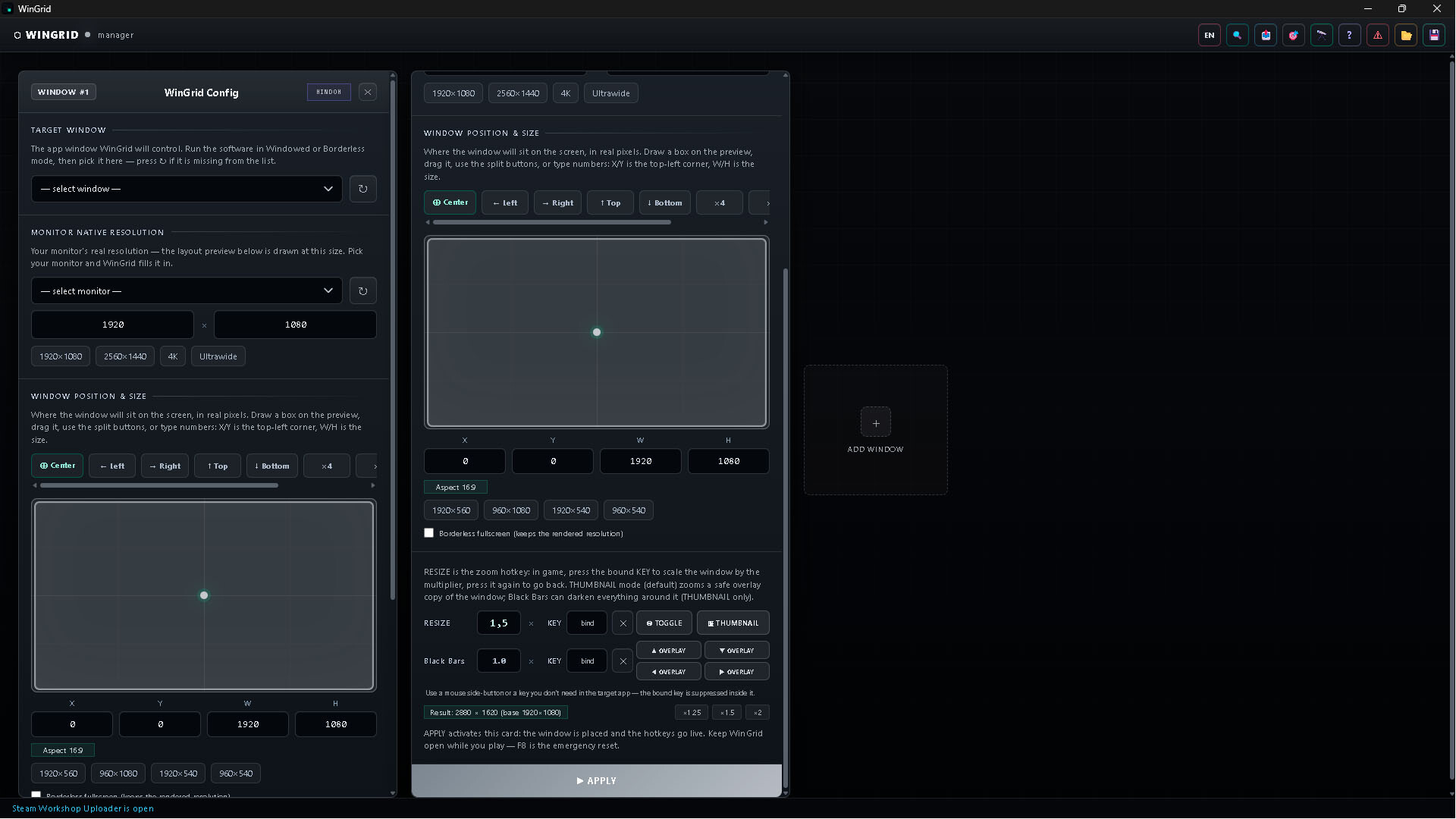Open help via the question mark icon
The width and height of the screenshot is (1456, 819).
coord(1349,35)
